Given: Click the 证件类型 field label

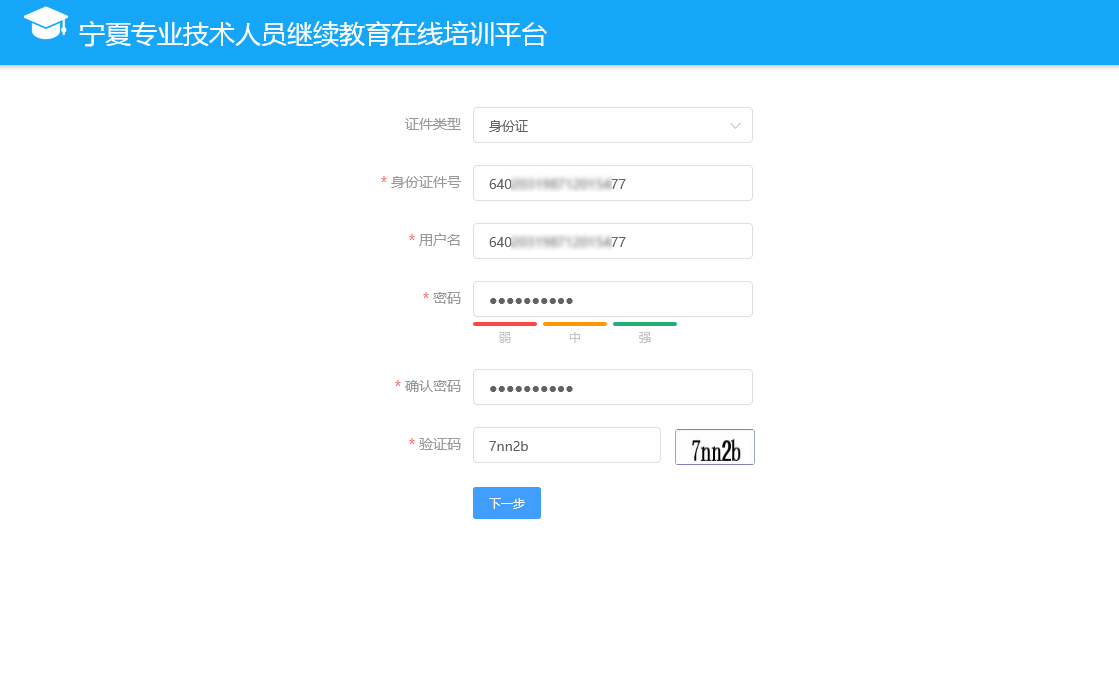Looking at the screenshot, I should pos(432,124).
